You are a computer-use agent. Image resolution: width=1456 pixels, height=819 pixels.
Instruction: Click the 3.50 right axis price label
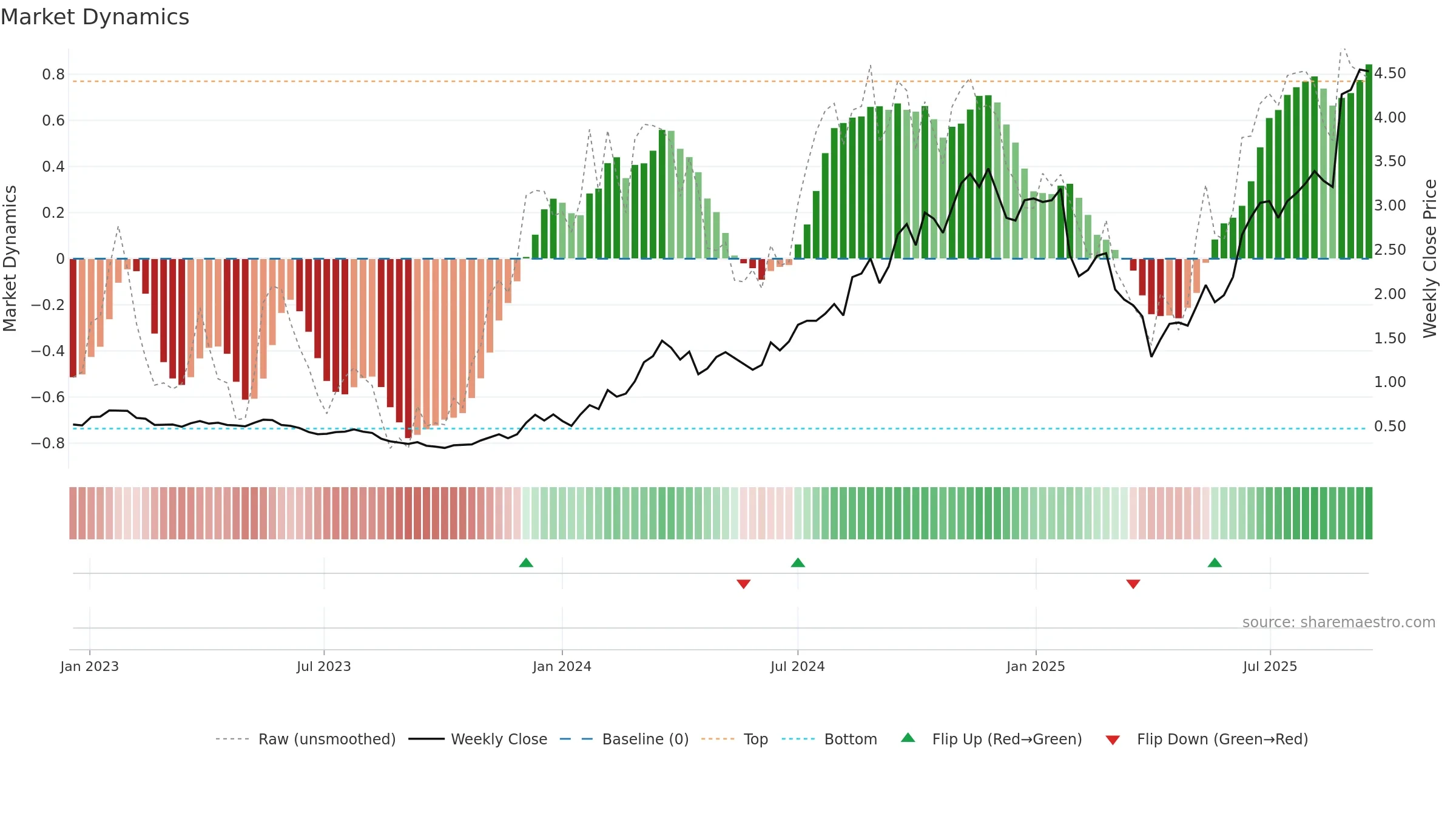(x=1390, y=161)
